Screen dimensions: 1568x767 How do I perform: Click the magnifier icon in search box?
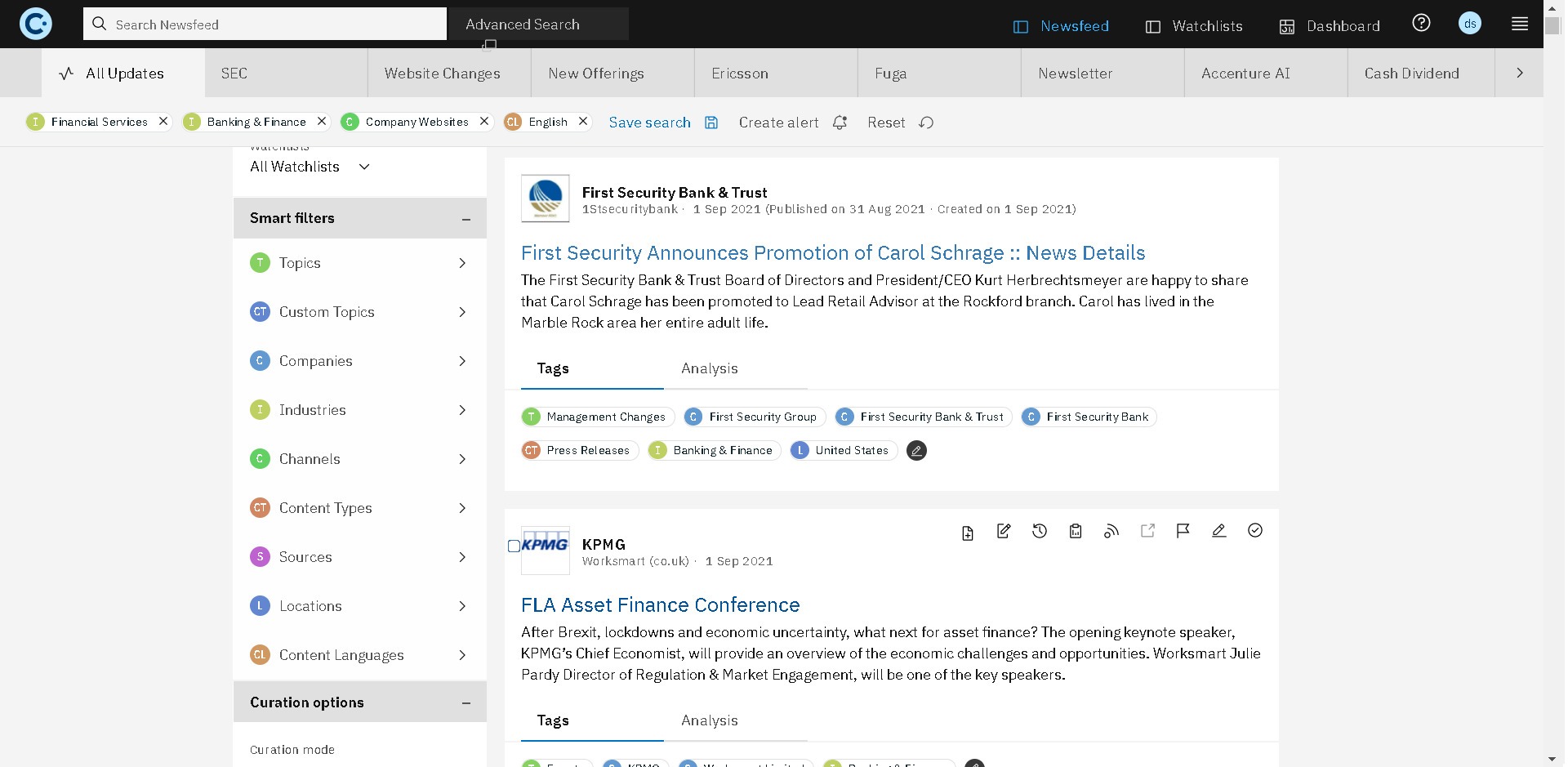click(x=100, y=24)
